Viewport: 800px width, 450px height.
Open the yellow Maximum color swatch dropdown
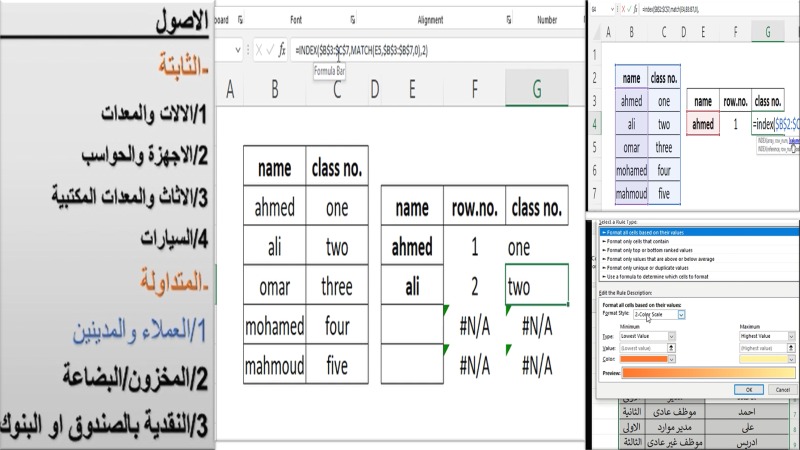tap(791, 359)
